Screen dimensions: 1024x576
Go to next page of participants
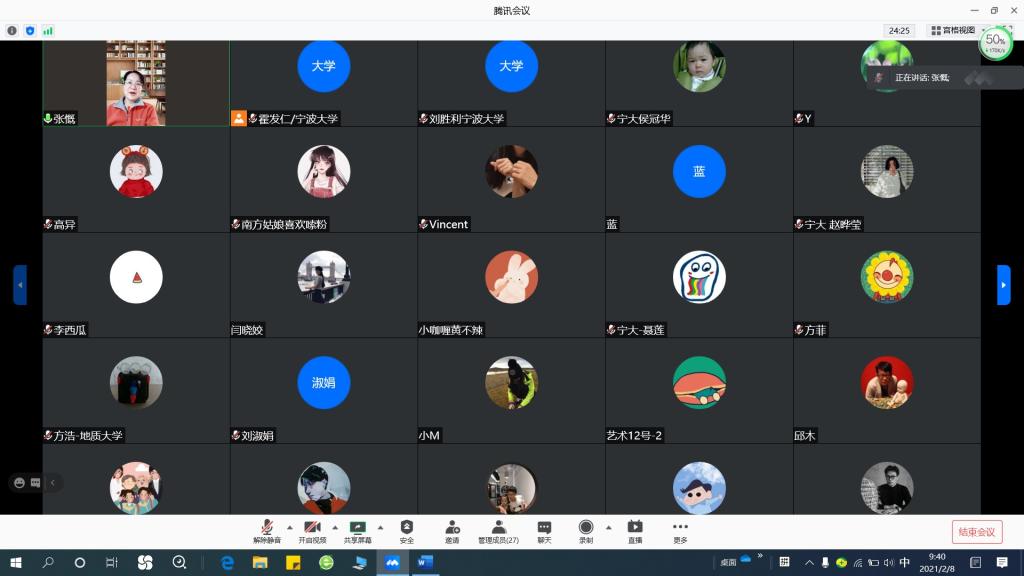coord(1004,285)
